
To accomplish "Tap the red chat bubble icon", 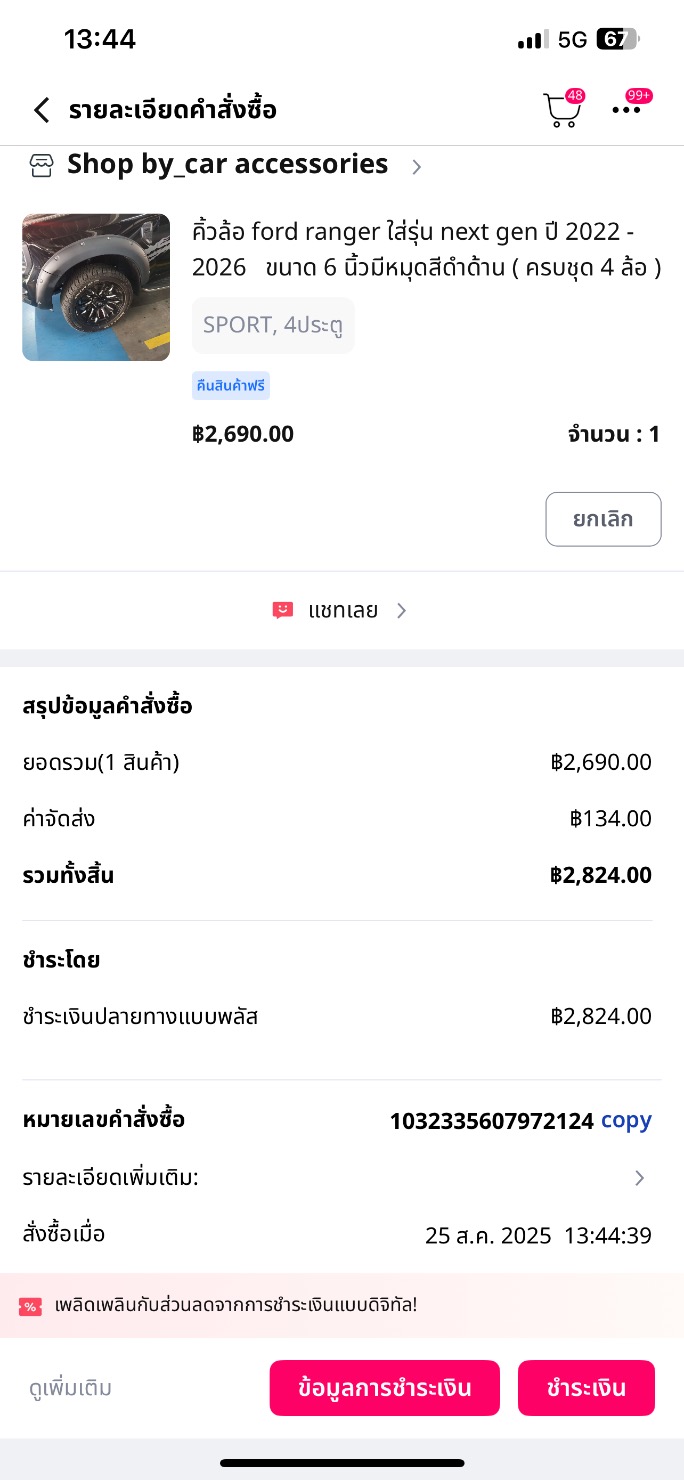I will 283,610.
